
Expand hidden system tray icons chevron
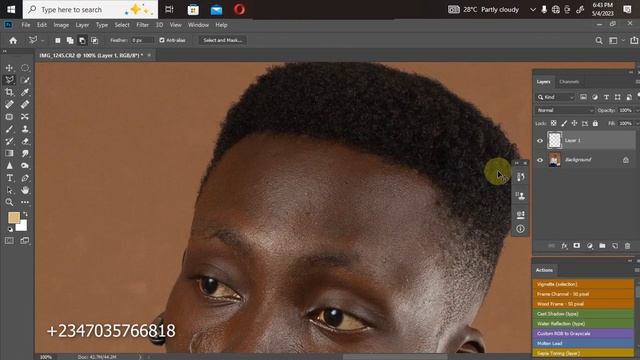533,9
